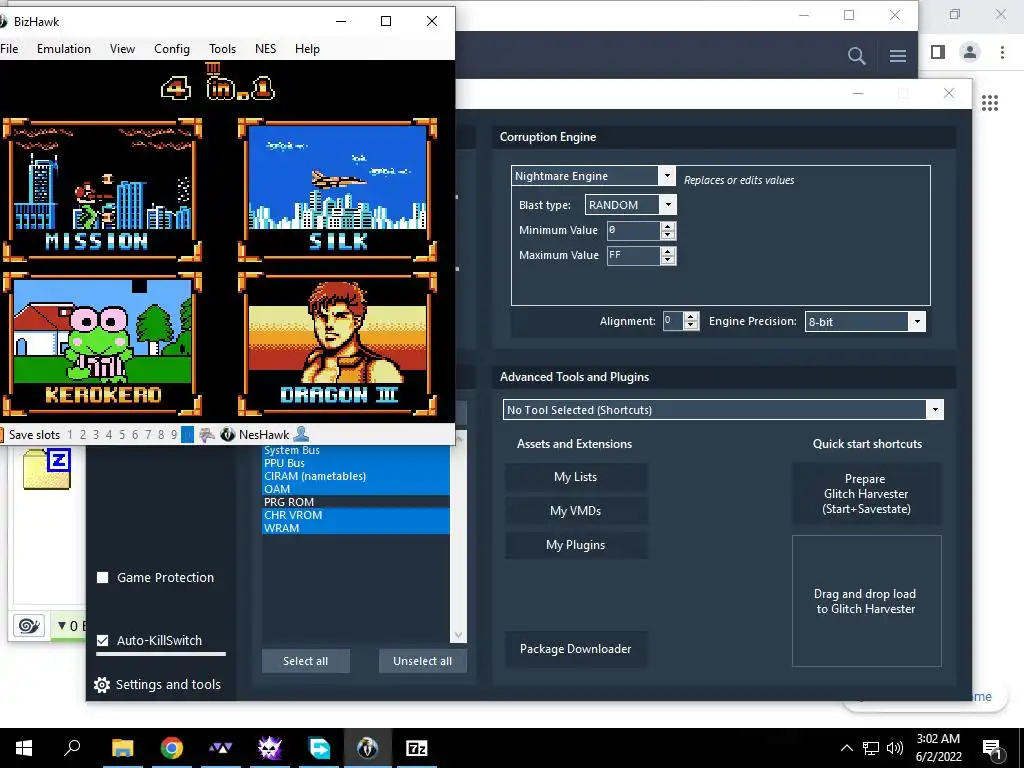The height and width of the screenshot is (768, 1024).
Task: Click the snail icon in background window
Action: click(x=29, y=626)
